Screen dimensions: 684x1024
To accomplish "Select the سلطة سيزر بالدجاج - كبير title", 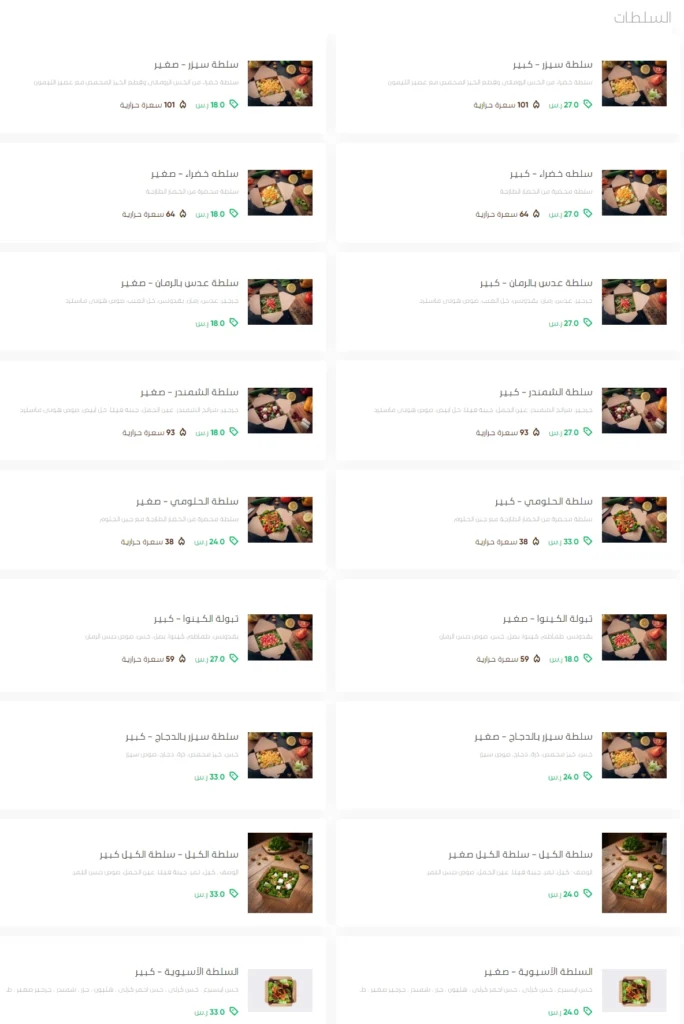I will 182,737.
